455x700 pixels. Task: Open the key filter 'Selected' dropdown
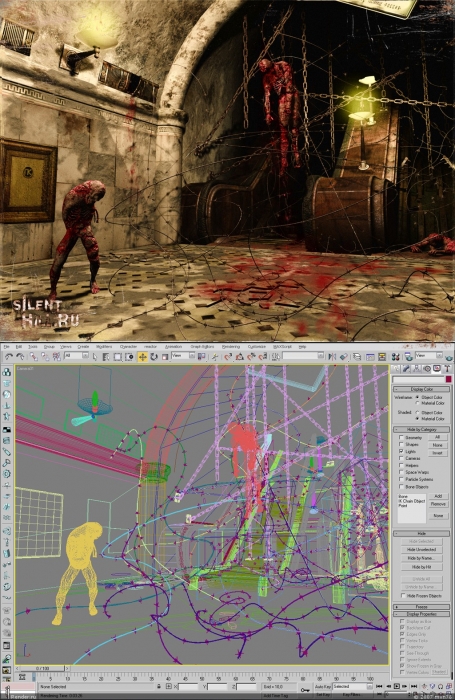pyautogui.click(x=352, y=686)
